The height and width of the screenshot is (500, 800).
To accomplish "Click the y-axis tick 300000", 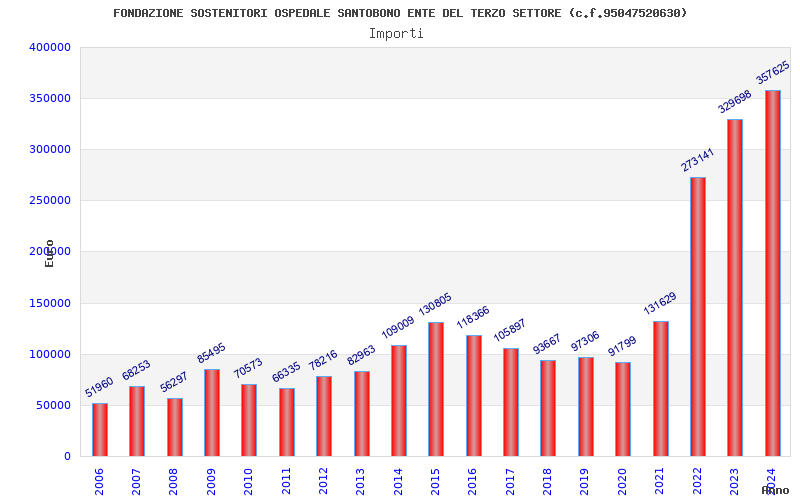I will click(x=50, y=149).
